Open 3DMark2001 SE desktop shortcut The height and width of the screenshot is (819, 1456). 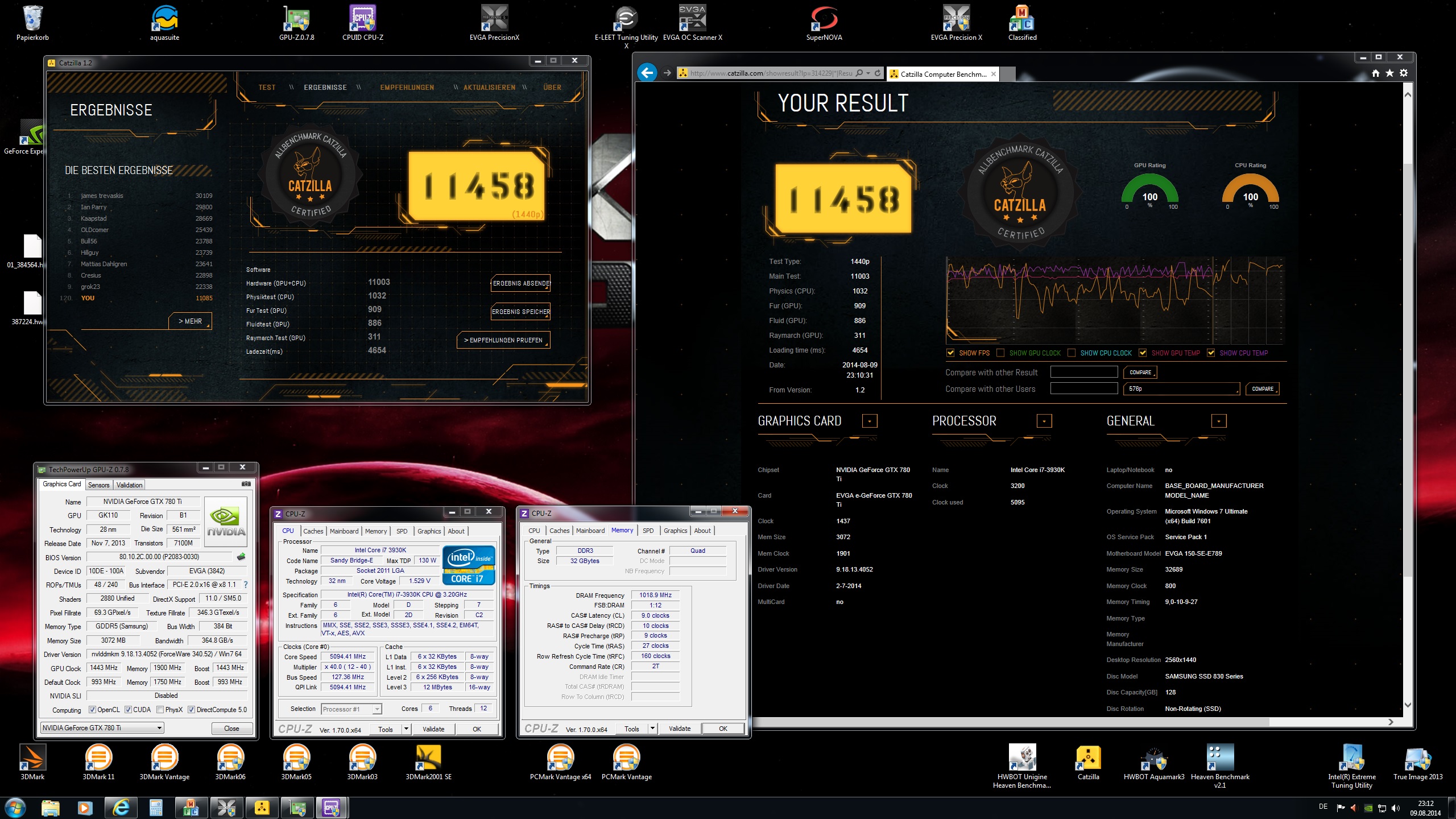click(428, 763)
